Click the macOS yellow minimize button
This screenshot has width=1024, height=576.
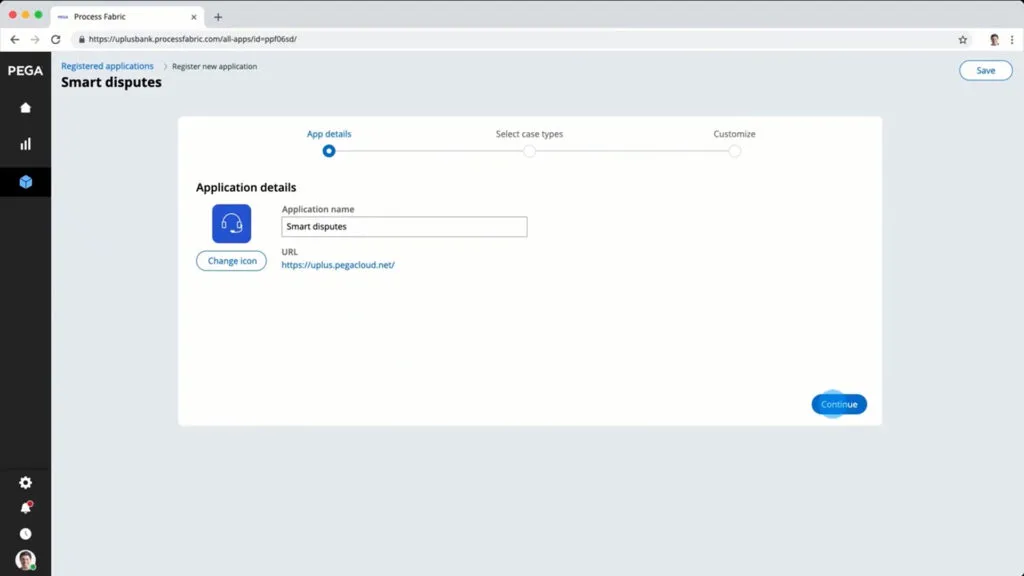[x=25, y=14]
